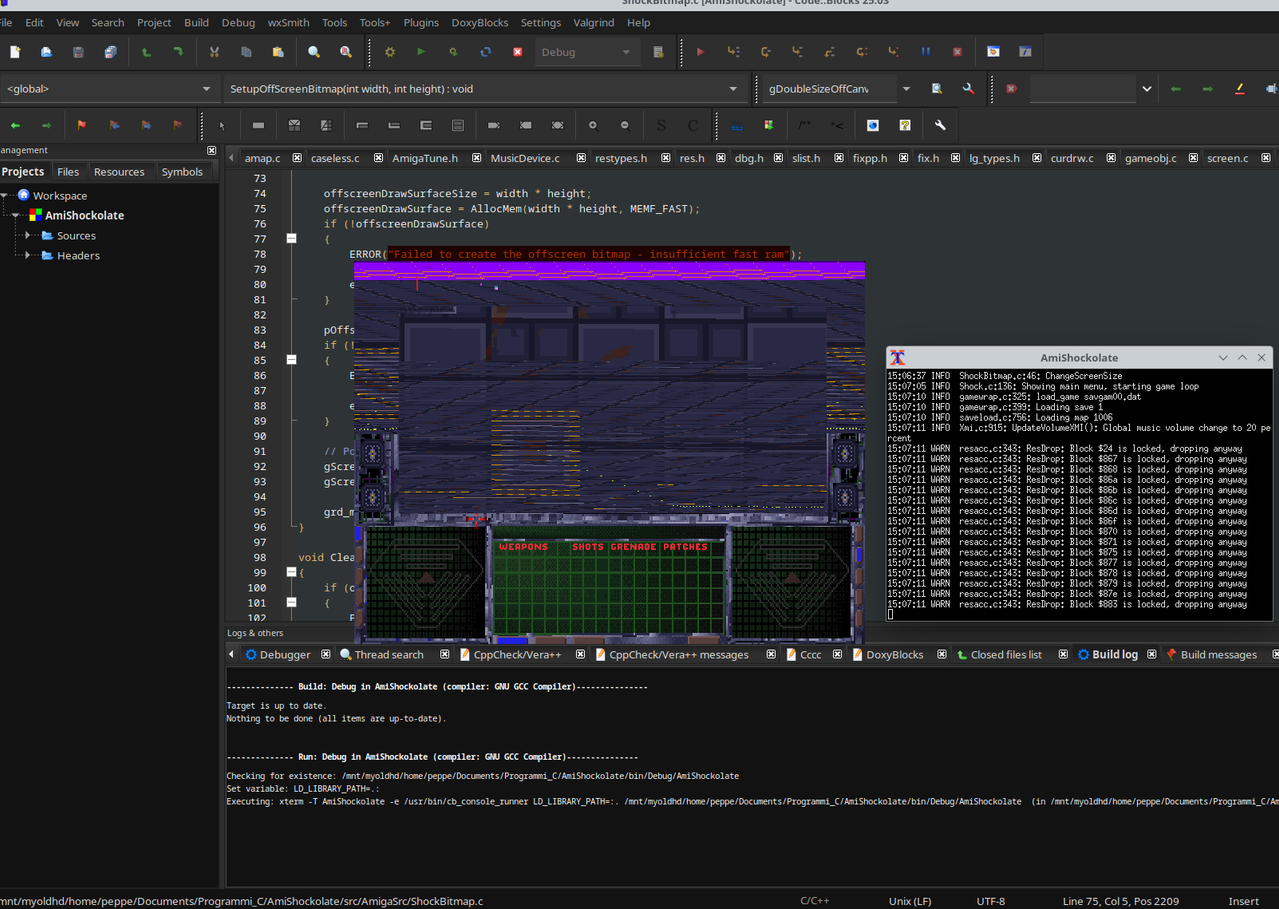Viewport: 1279px width, 909px height.
Task: Click the Next line debug icon
Action: 765,52
